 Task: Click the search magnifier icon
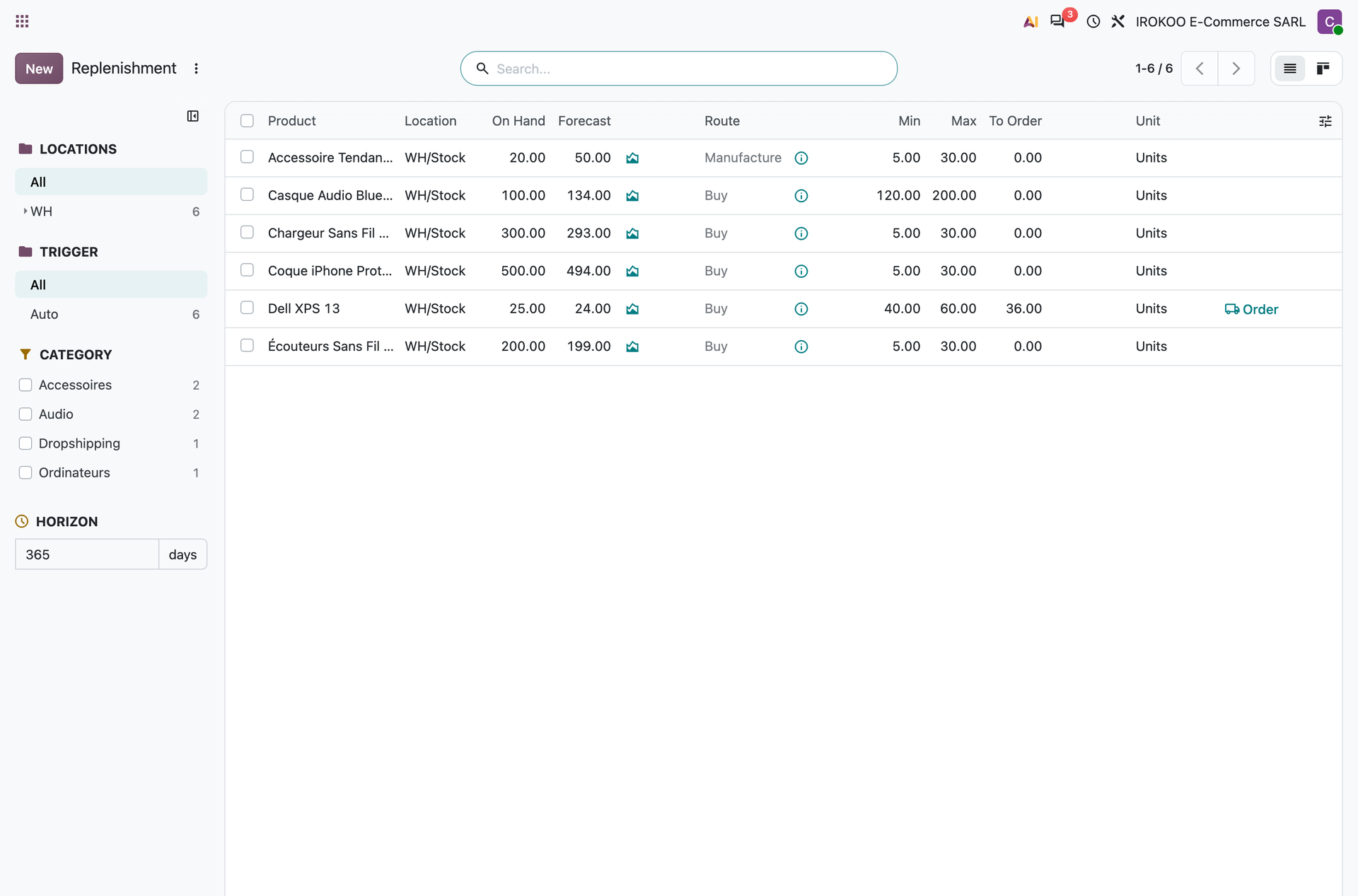pos(482,69)
